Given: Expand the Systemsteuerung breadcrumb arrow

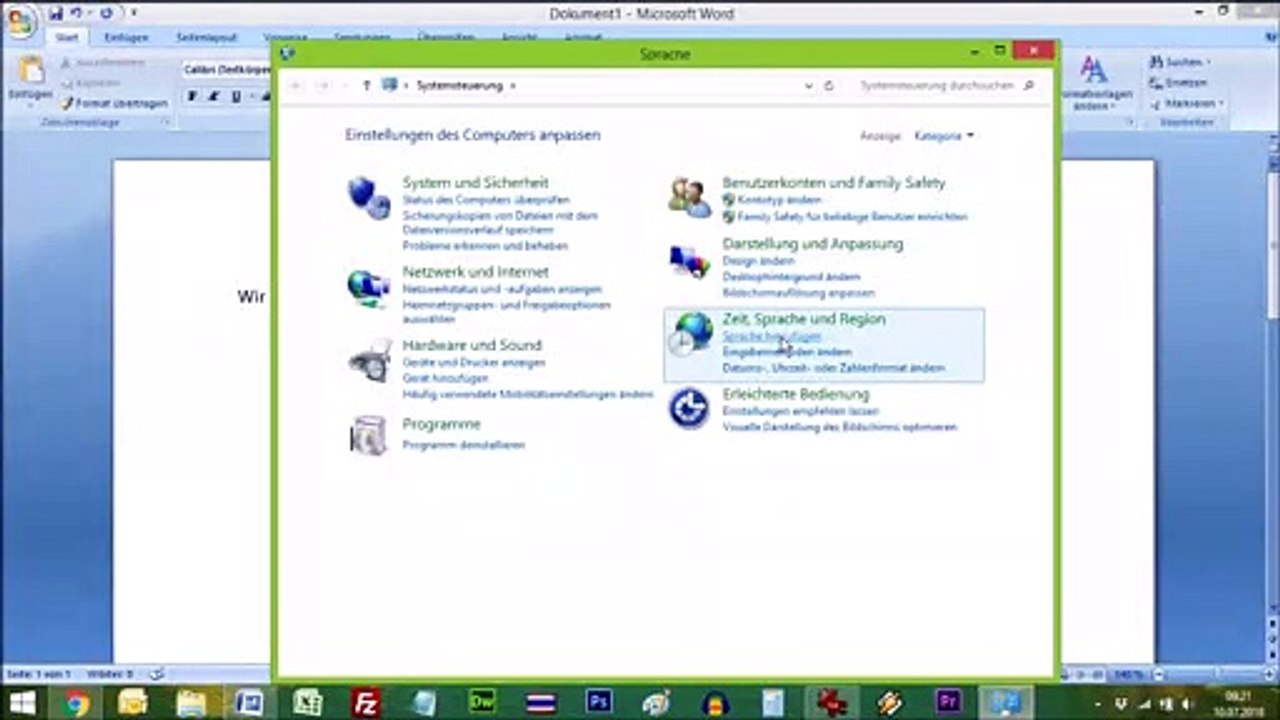Looking at the screenshot, I should point(513,86).
